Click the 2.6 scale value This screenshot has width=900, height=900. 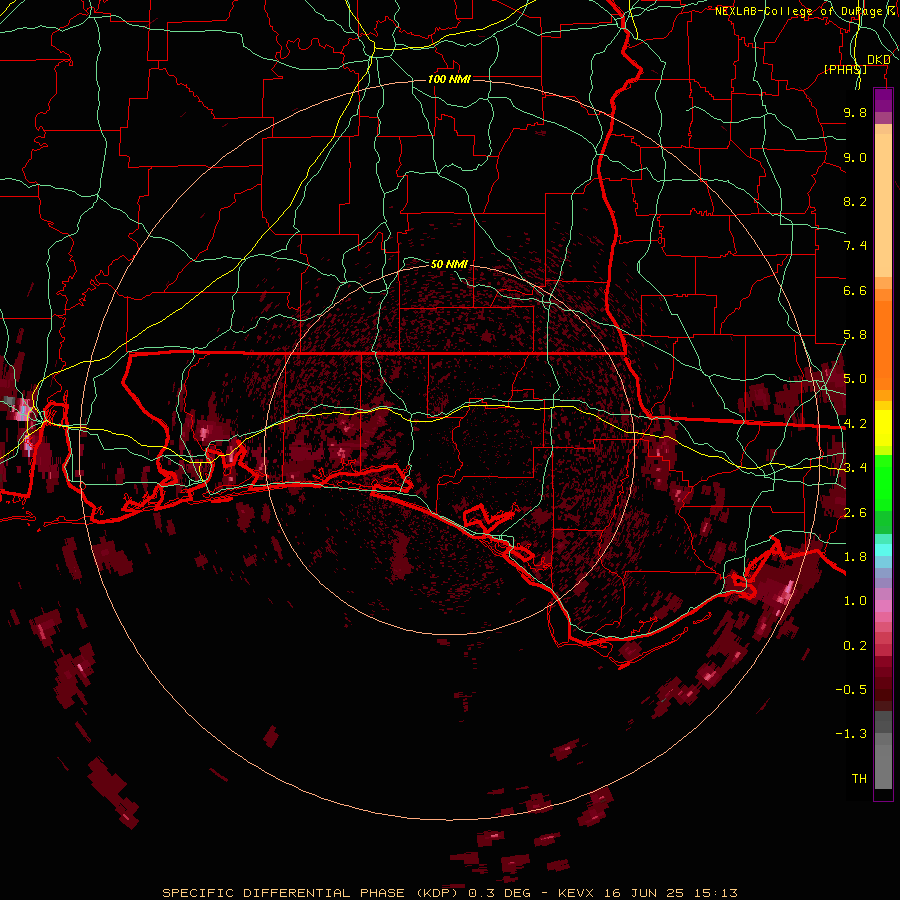[x=855, y=513]
